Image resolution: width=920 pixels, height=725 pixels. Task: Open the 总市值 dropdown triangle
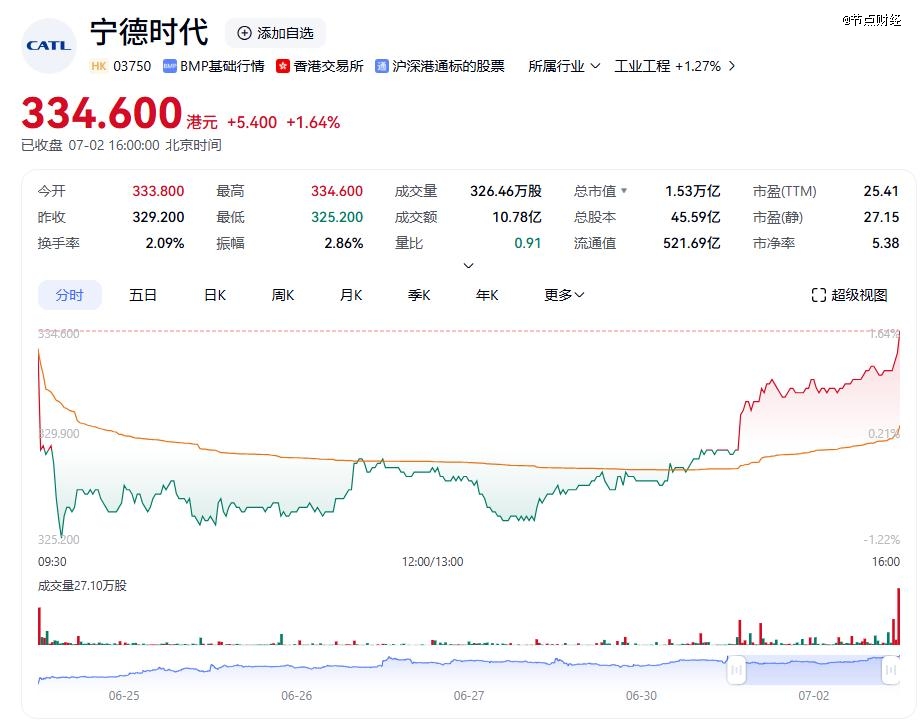tap(624, 191)
